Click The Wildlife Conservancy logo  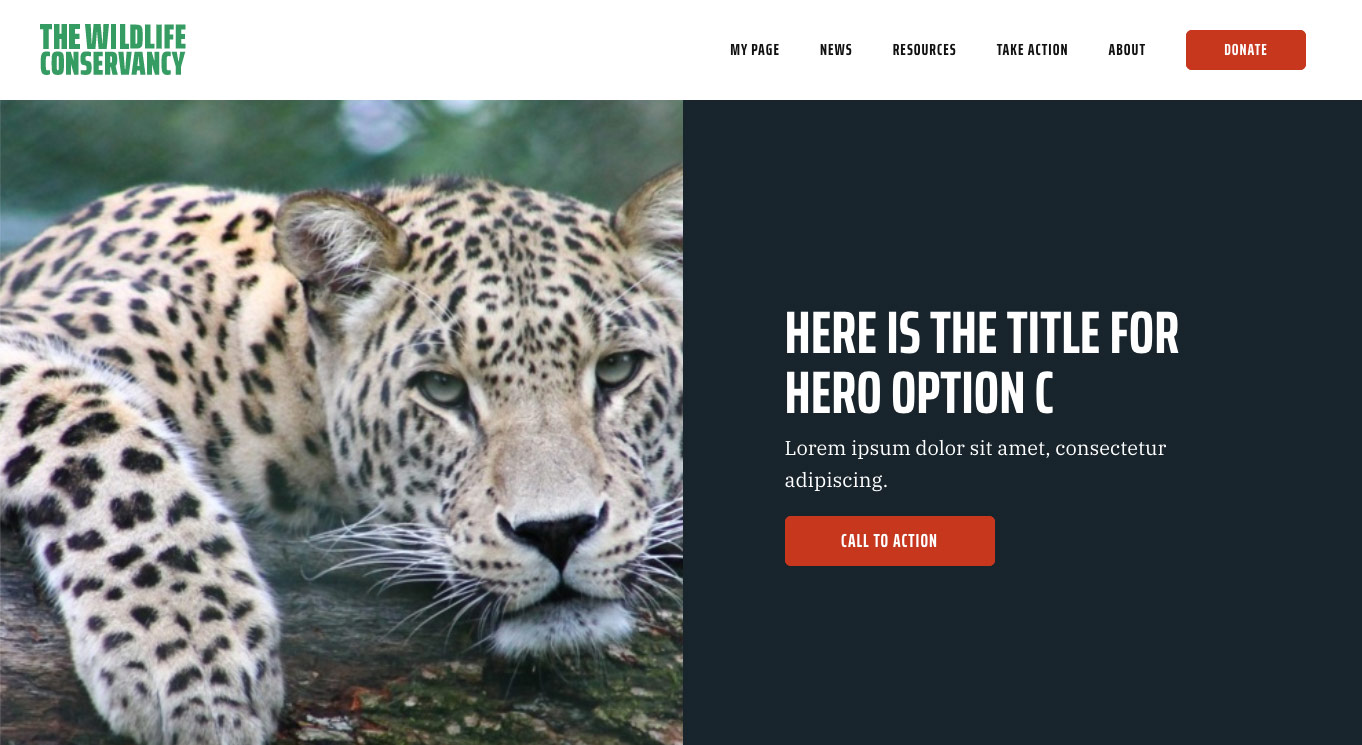click(113, 50)
